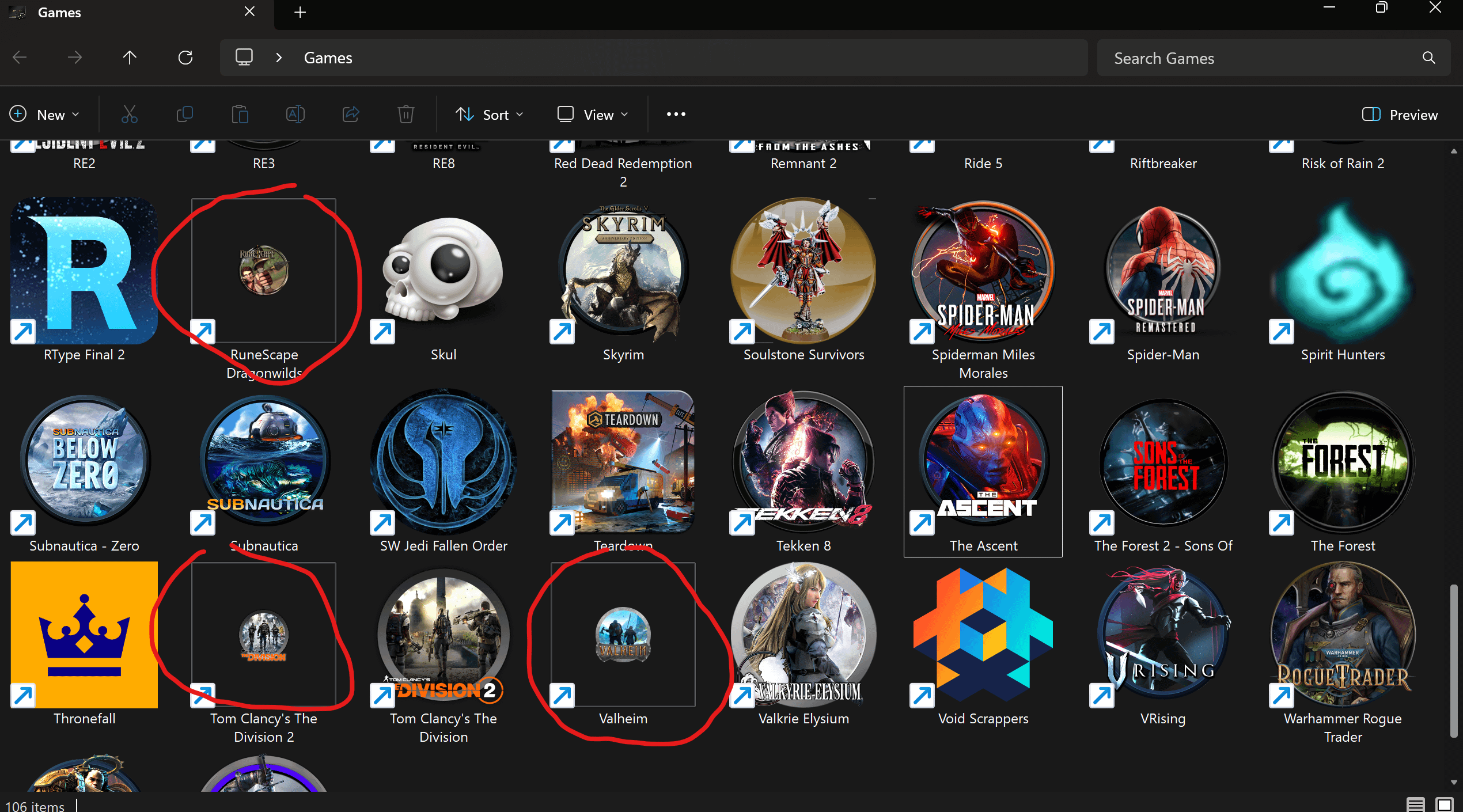The width and height of the screenshot is (1463, 812).
Task: Click the Copy icon in toolbar
Action: tap(184, 115)
